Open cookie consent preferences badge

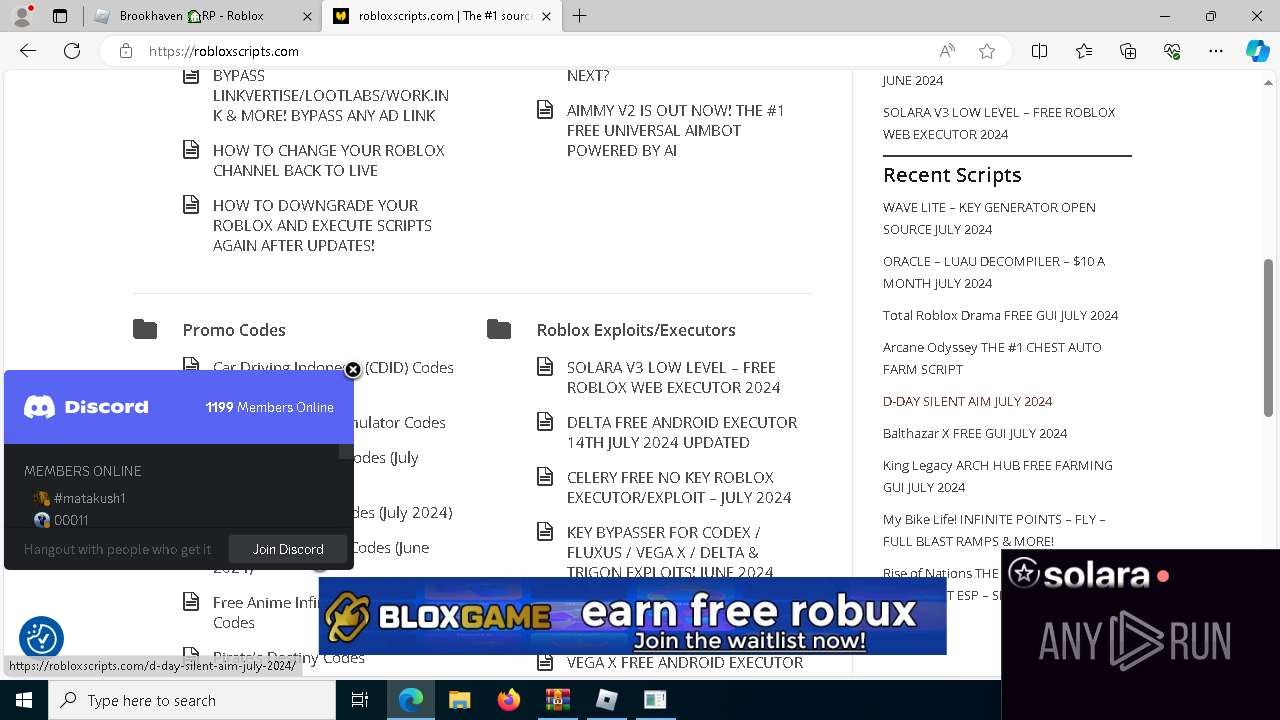pos(41,638)
